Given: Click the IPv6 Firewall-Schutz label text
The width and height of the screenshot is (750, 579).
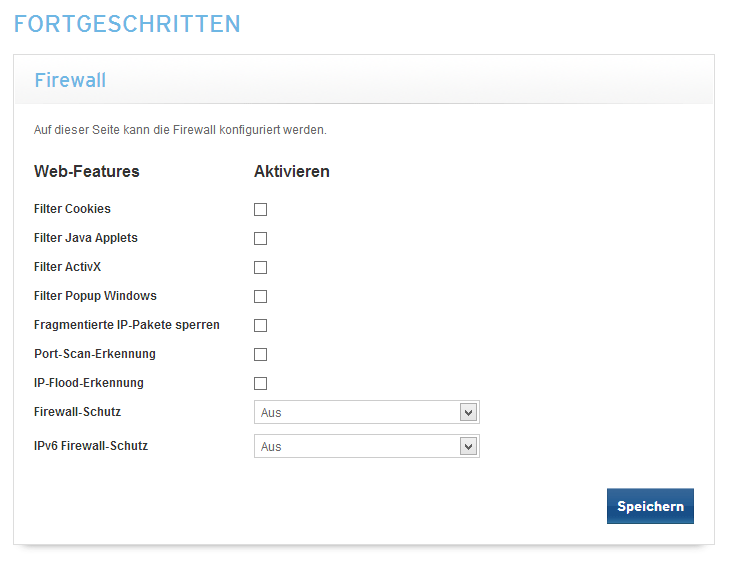Looking at the screenshot, I should pyautogui.click(x=91, y=446).
